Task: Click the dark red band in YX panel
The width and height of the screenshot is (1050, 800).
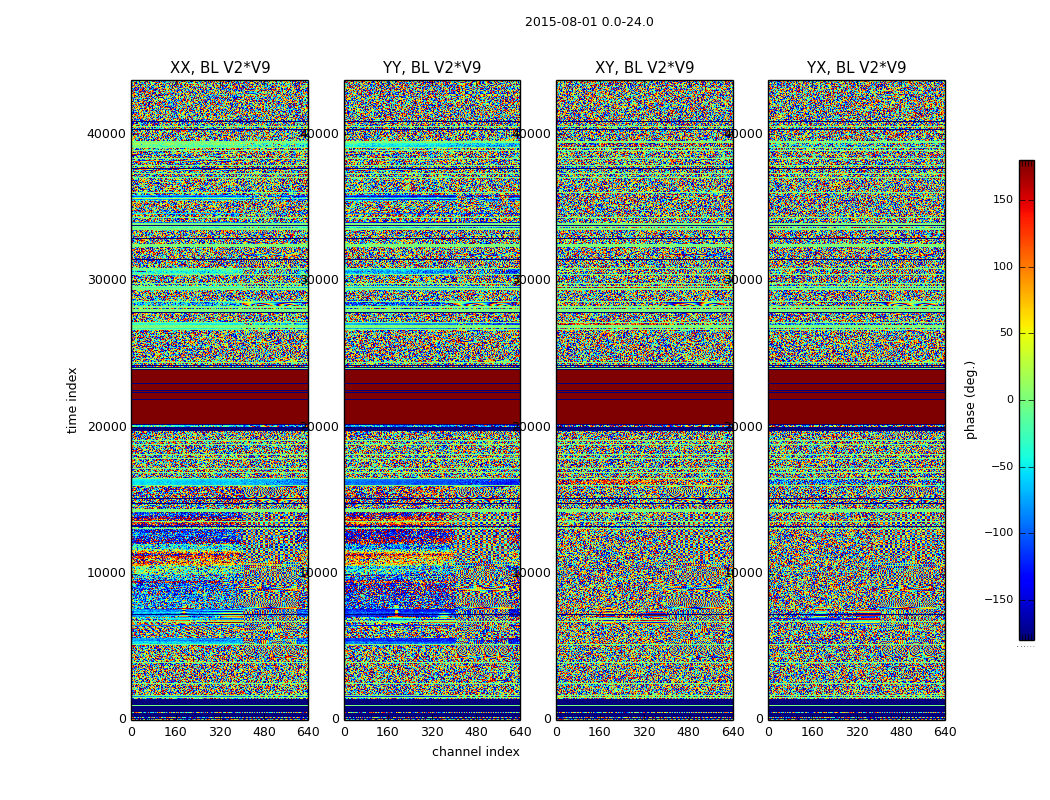Action: coord(857,396)
